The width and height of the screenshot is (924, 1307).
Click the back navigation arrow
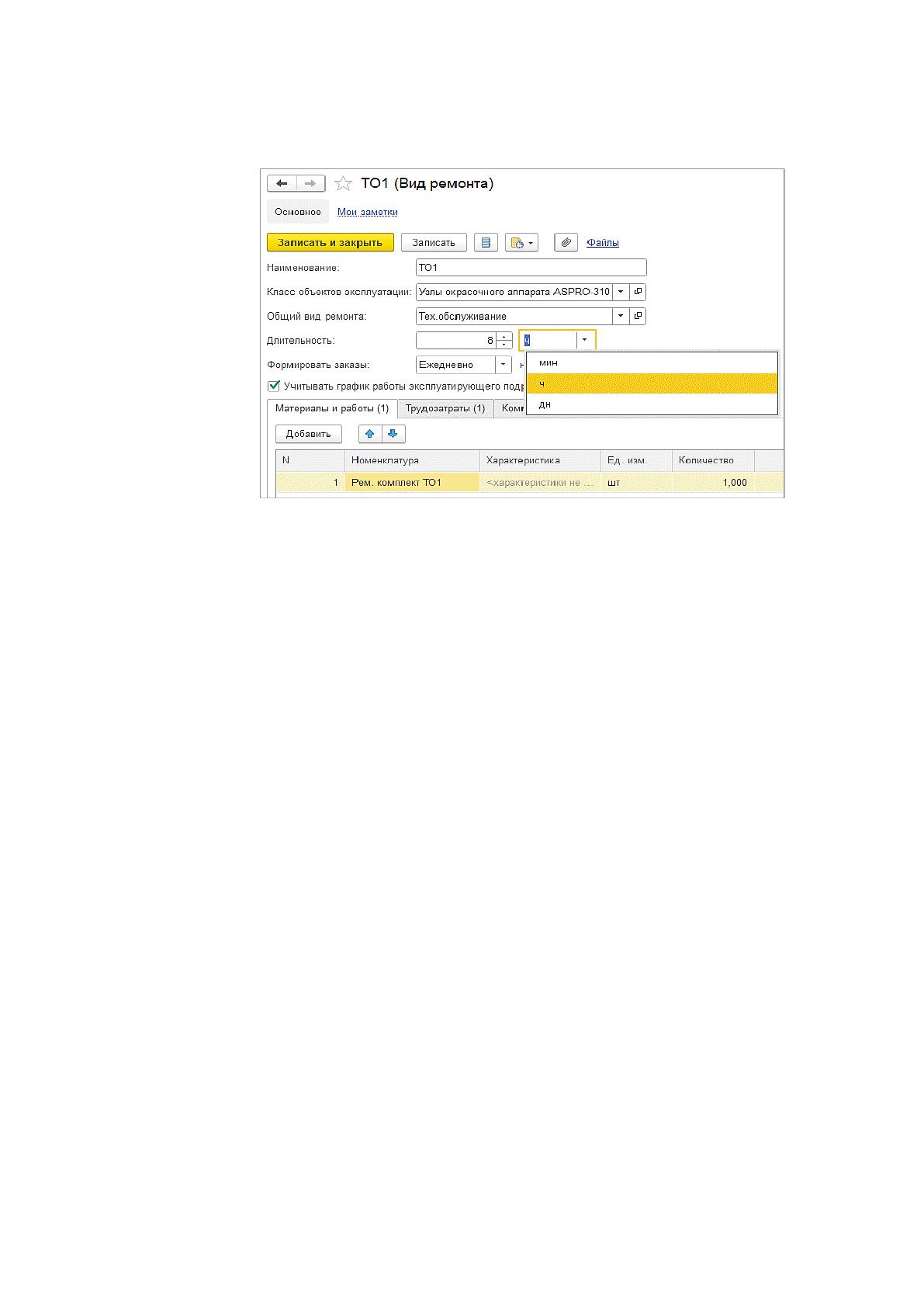click(282, 184)
